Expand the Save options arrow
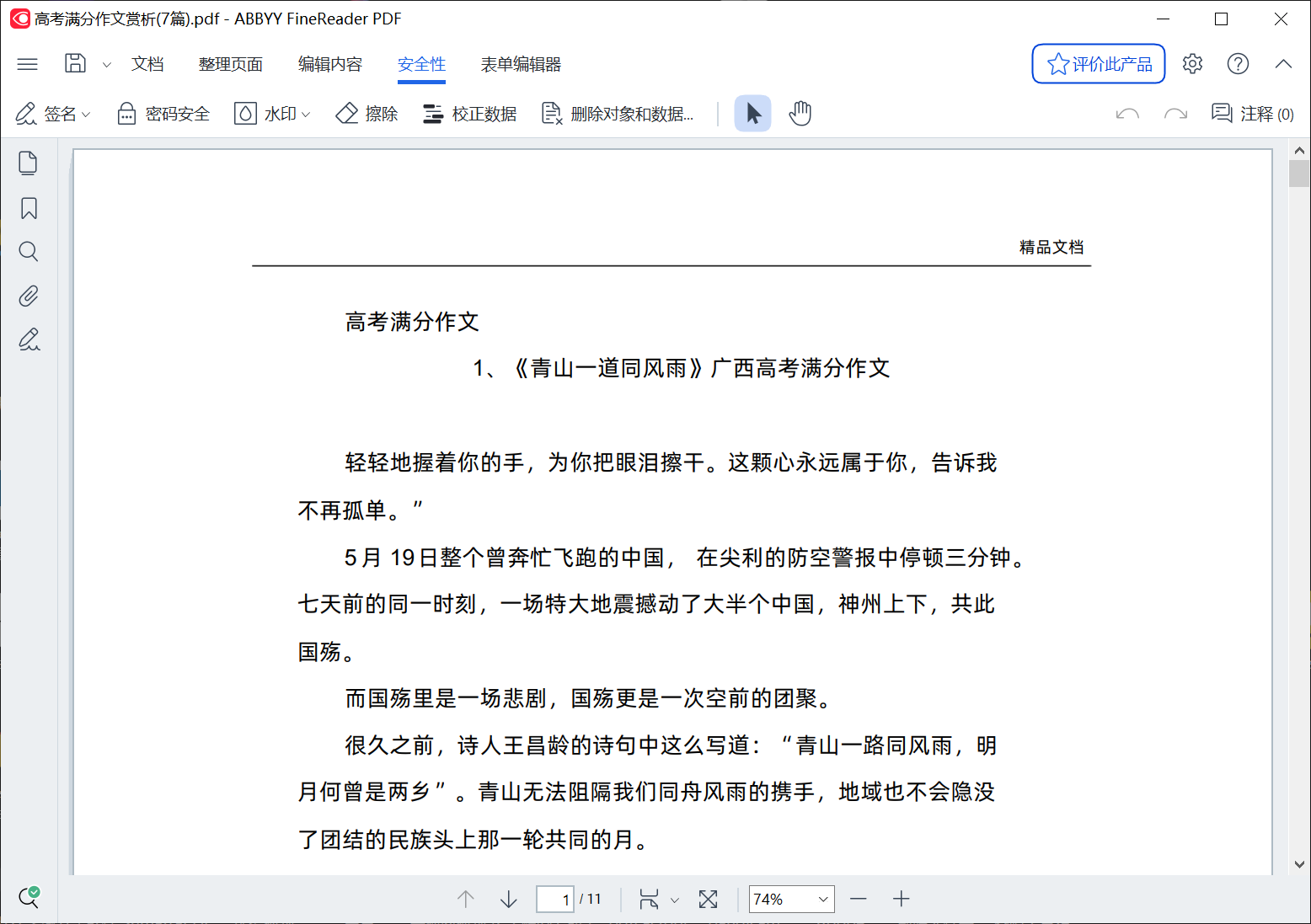 pyautogui.click(x=107, y=64)
